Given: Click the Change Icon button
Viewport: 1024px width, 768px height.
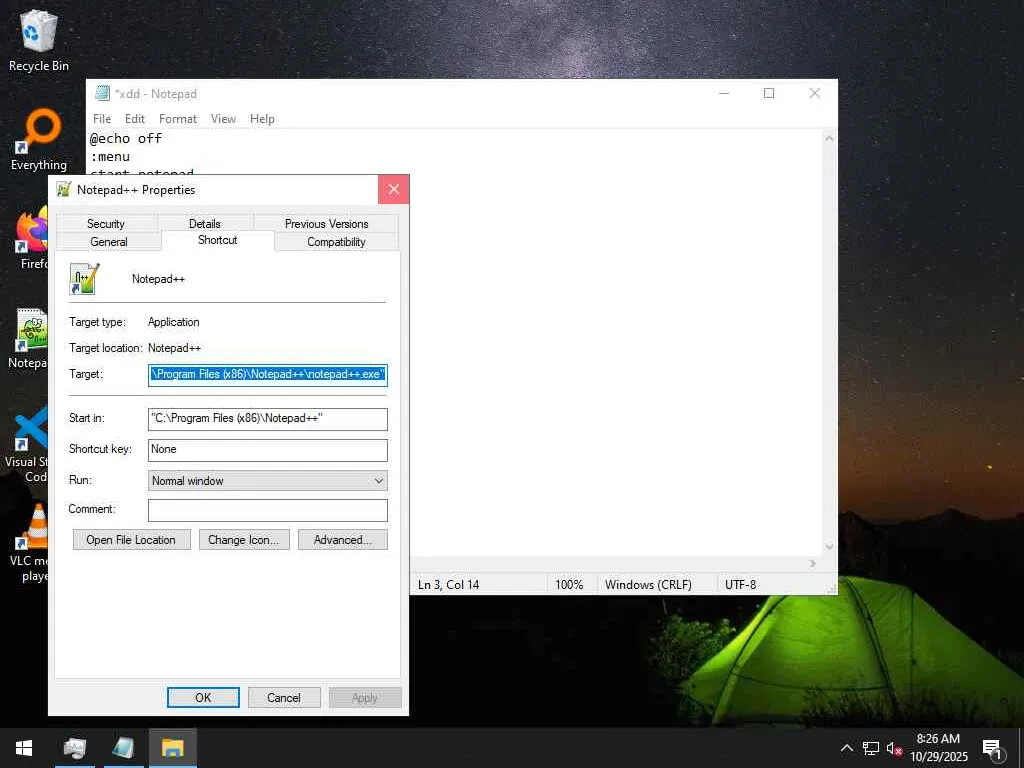Looking at the screenshot, I should click(244, 540).
